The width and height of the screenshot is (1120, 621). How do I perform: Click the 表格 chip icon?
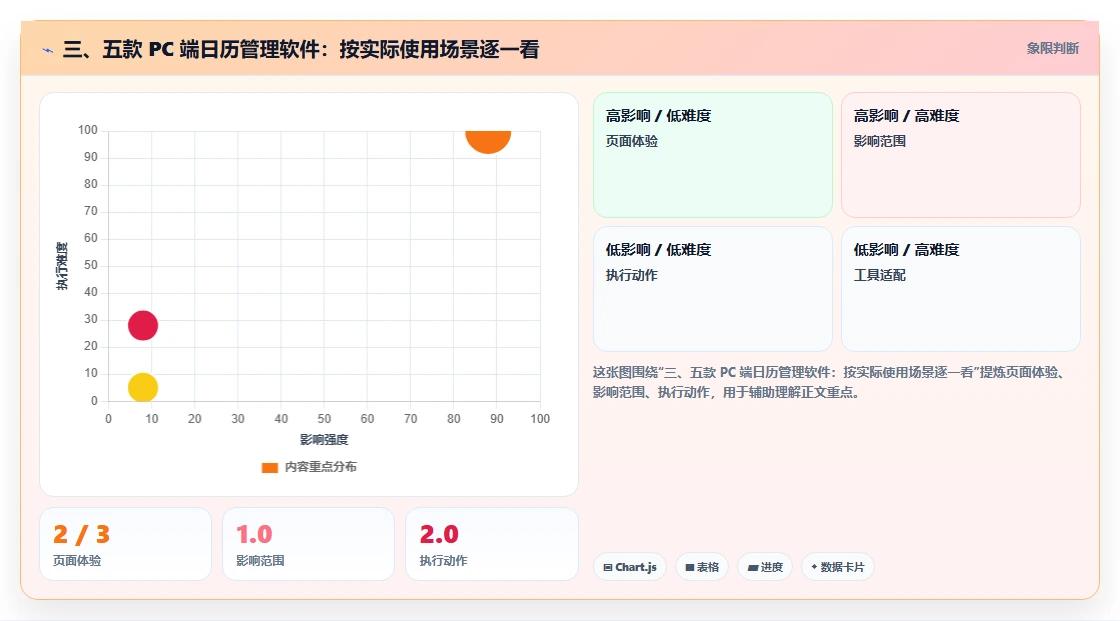pyautogui.click(x=690, y=567)
